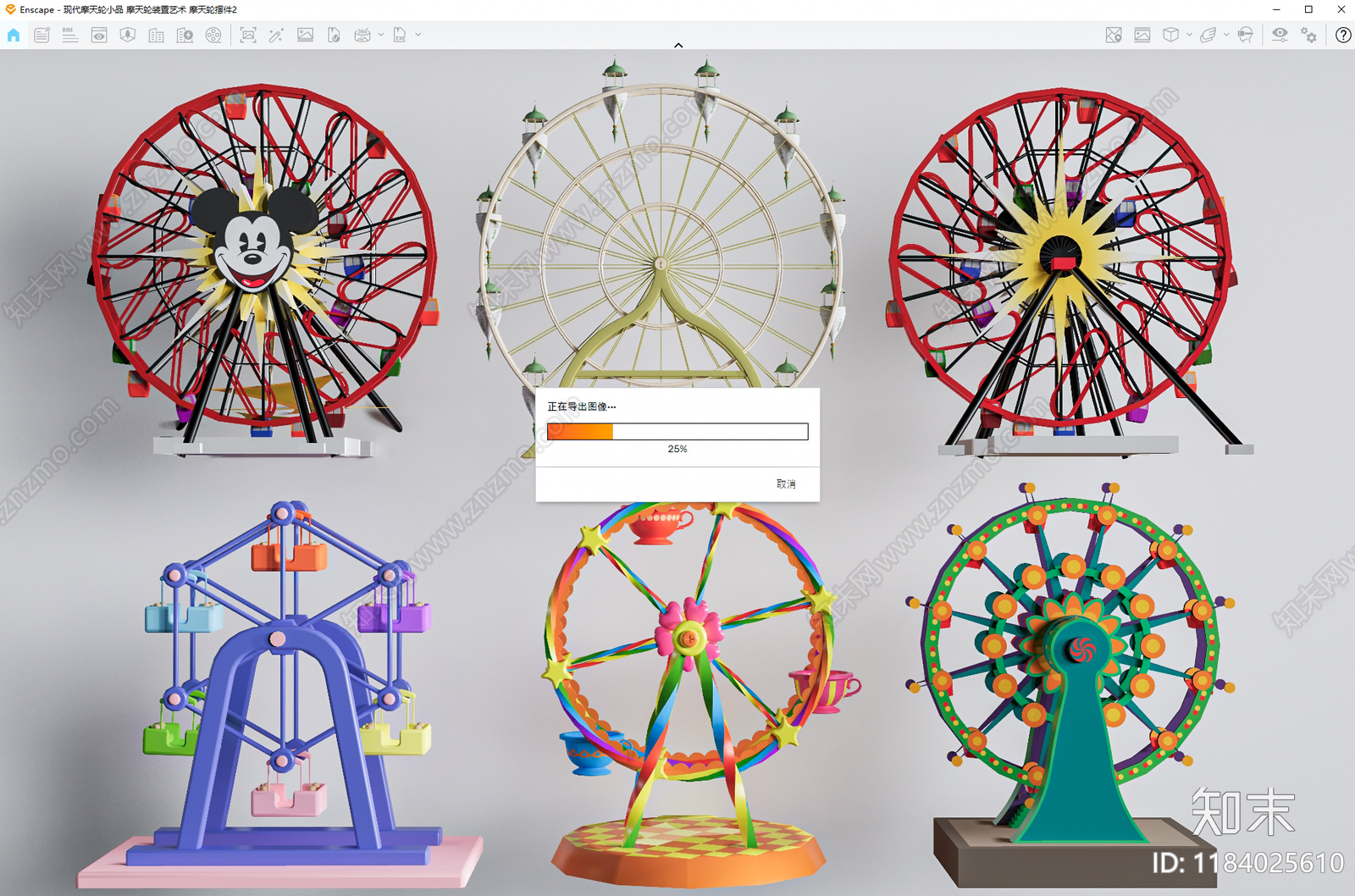Toggle the mini-map location icon

tap(1114, 35)
